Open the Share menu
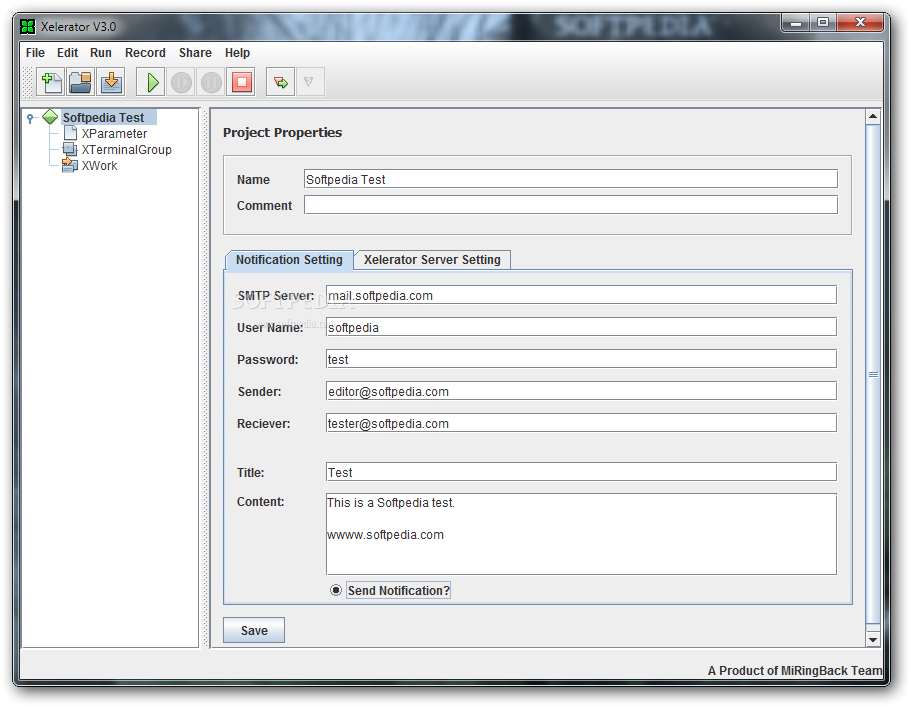 195,53
